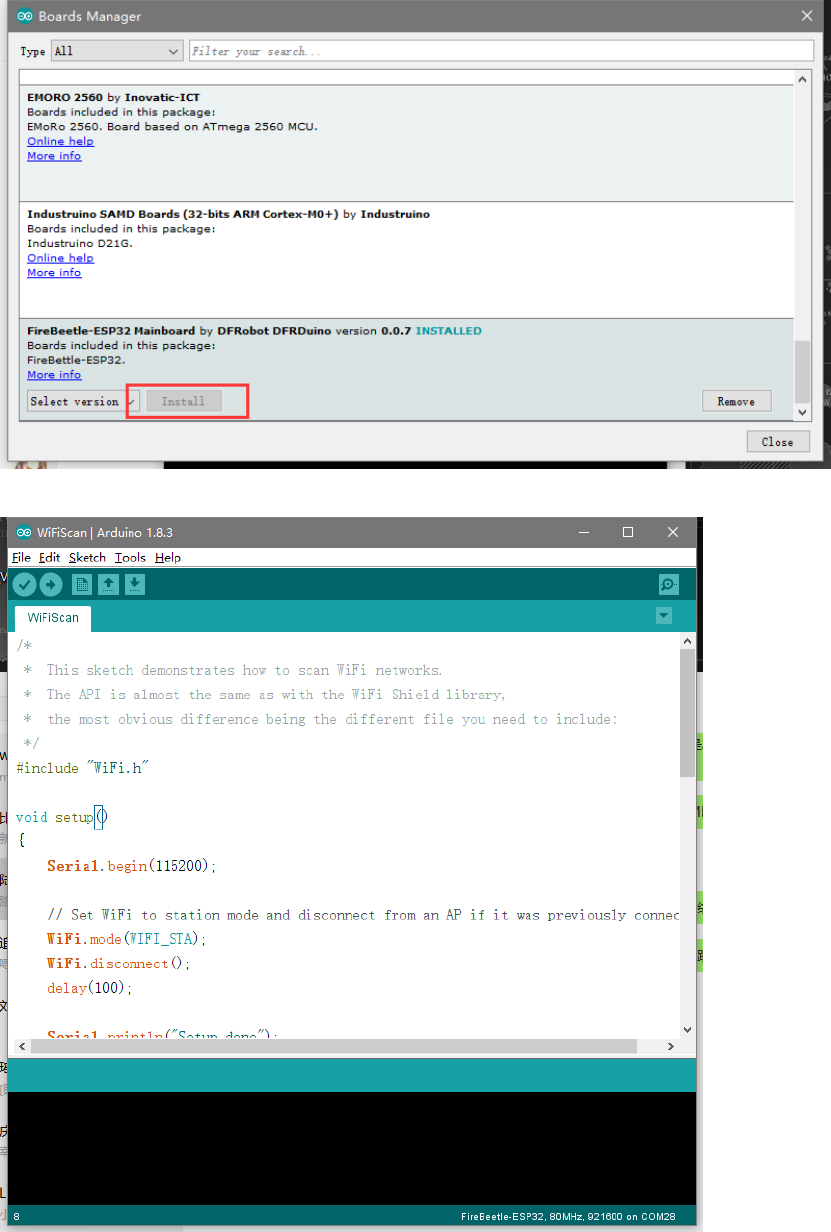Open the tab options dropdown arrow in Arduino IDE

664,616
